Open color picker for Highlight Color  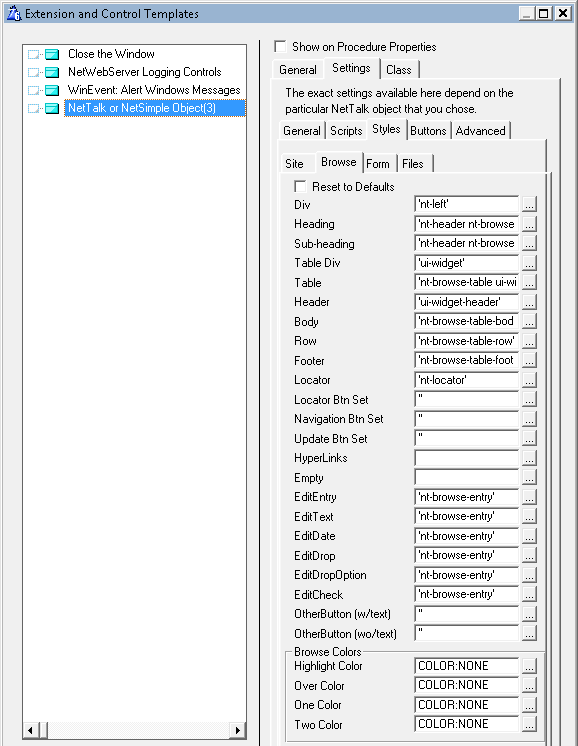529,666
